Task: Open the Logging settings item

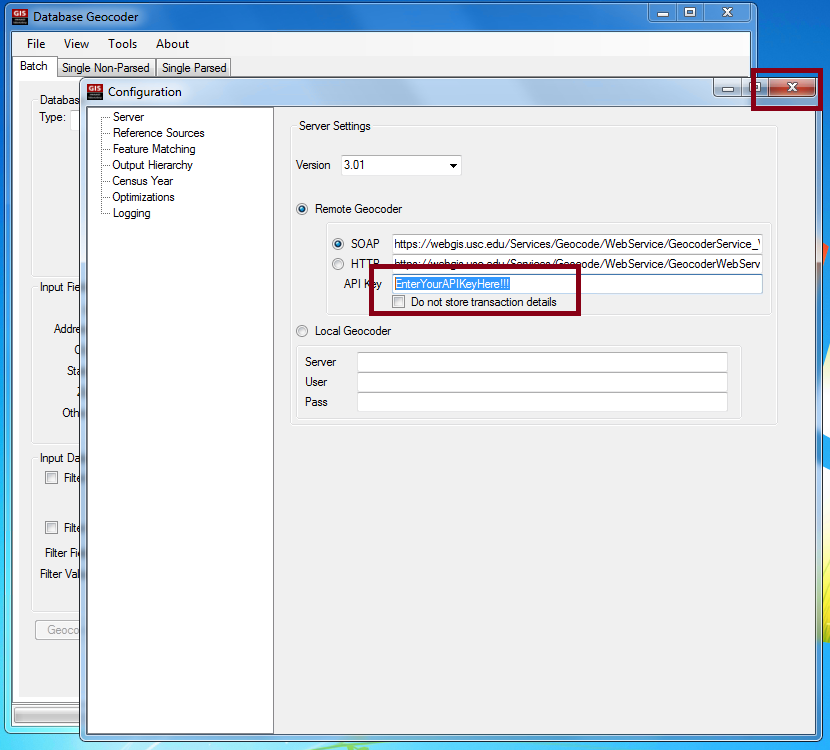Action: coord(131,213)
